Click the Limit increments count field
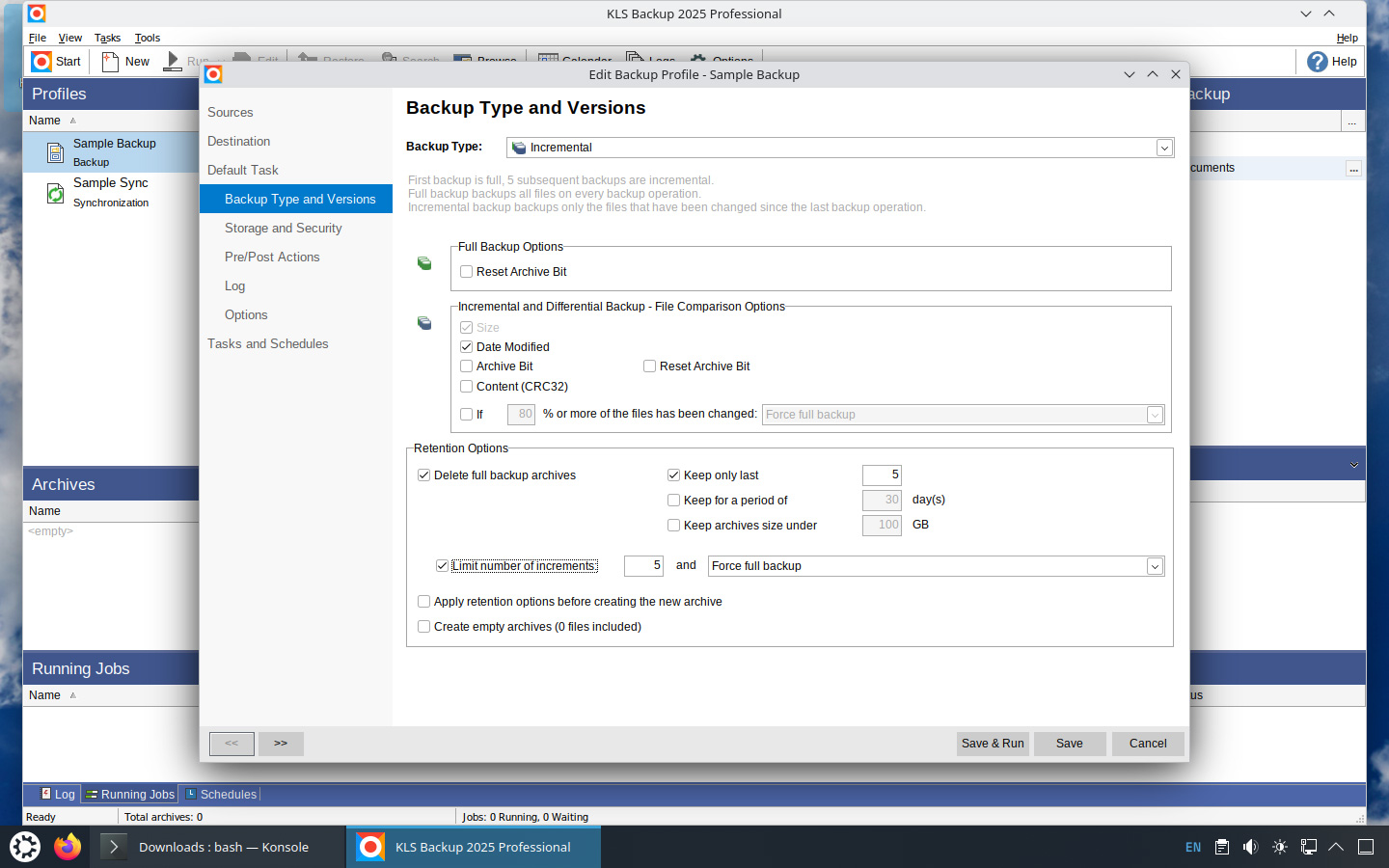Screen dimensions: 1389x868 (x=643, y=565)
